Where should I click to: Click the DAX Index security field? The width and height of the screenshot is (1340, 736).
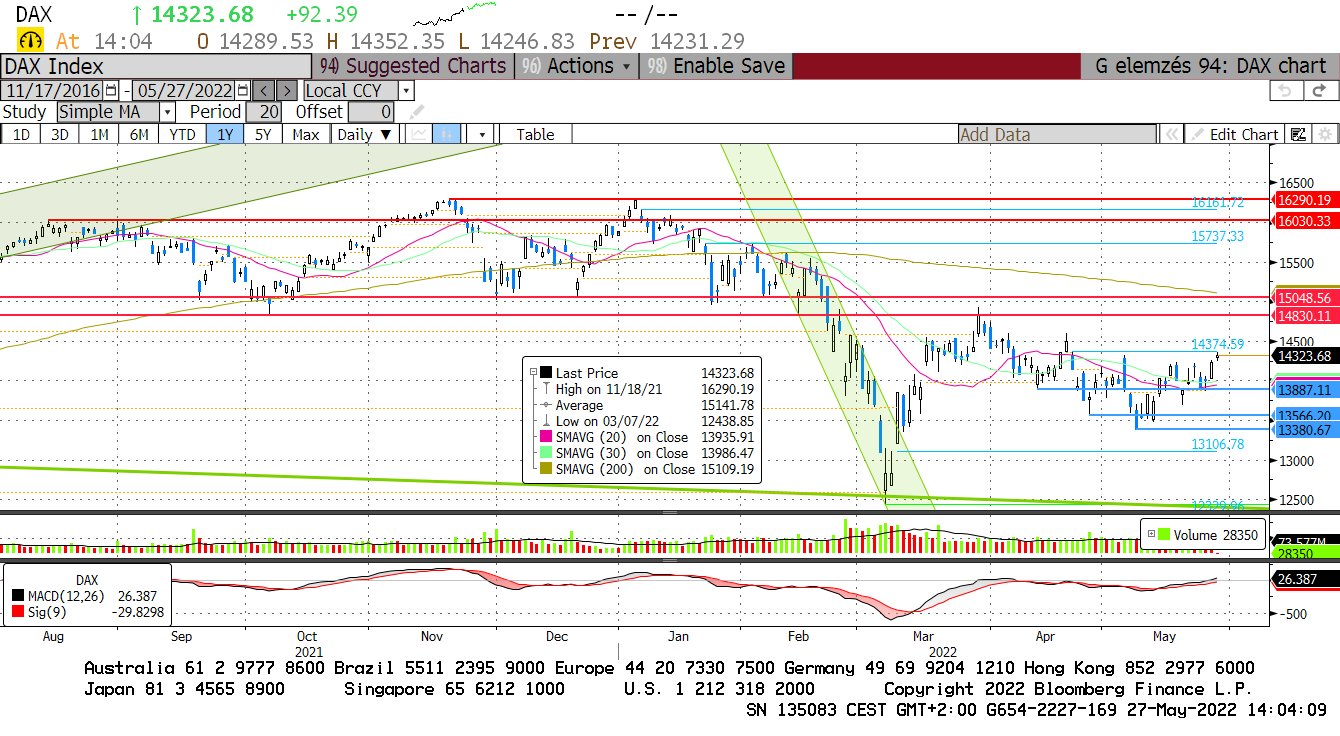(155, 66)
